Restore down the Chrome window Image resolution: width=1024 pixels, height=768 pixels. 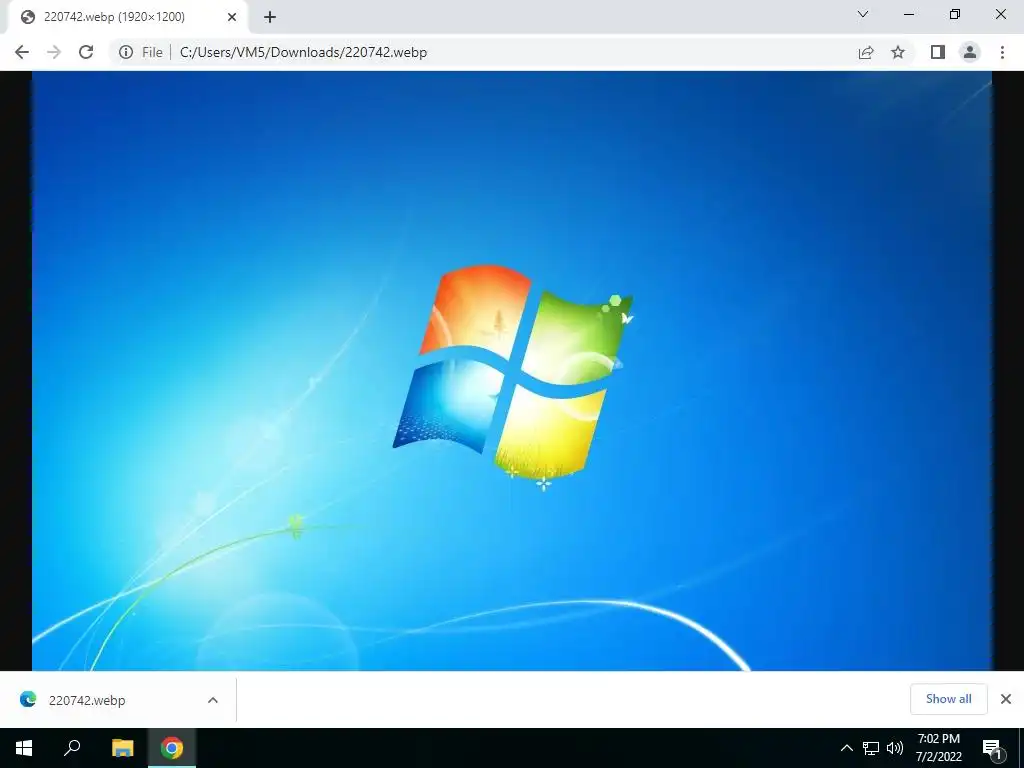[x=955, y=14]
